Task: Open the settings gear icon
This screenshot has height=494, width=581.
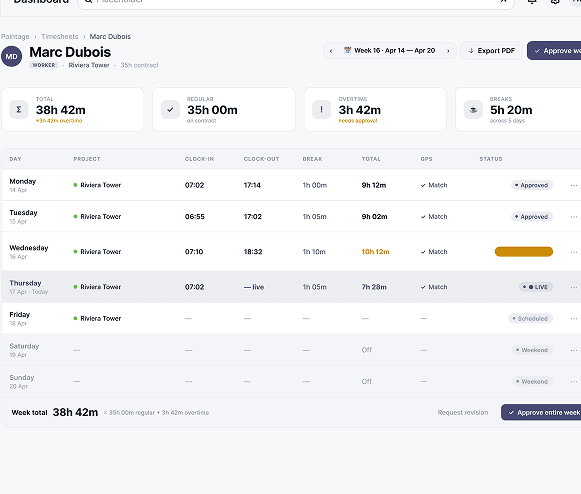Action: [555, 1]
